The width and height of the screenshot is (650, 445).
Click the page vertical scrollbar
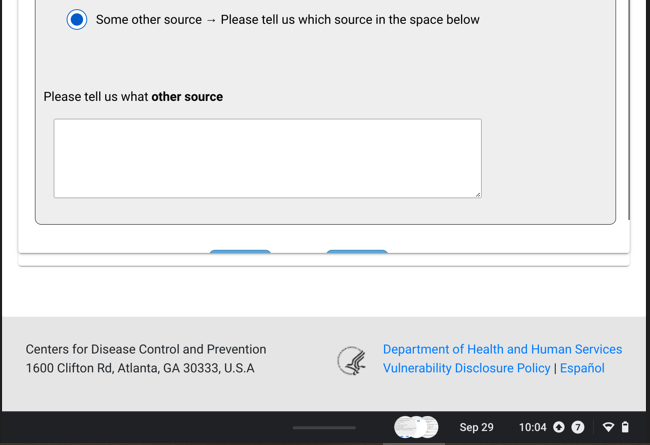point(629,110)
